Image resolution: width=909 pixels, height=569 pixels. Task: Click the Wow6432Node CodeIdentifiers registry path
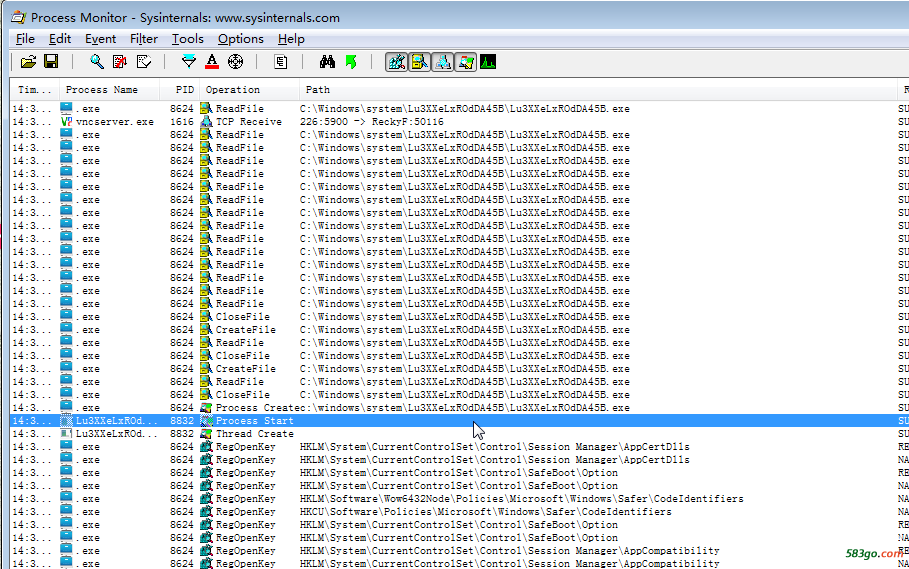click(522, 499)
